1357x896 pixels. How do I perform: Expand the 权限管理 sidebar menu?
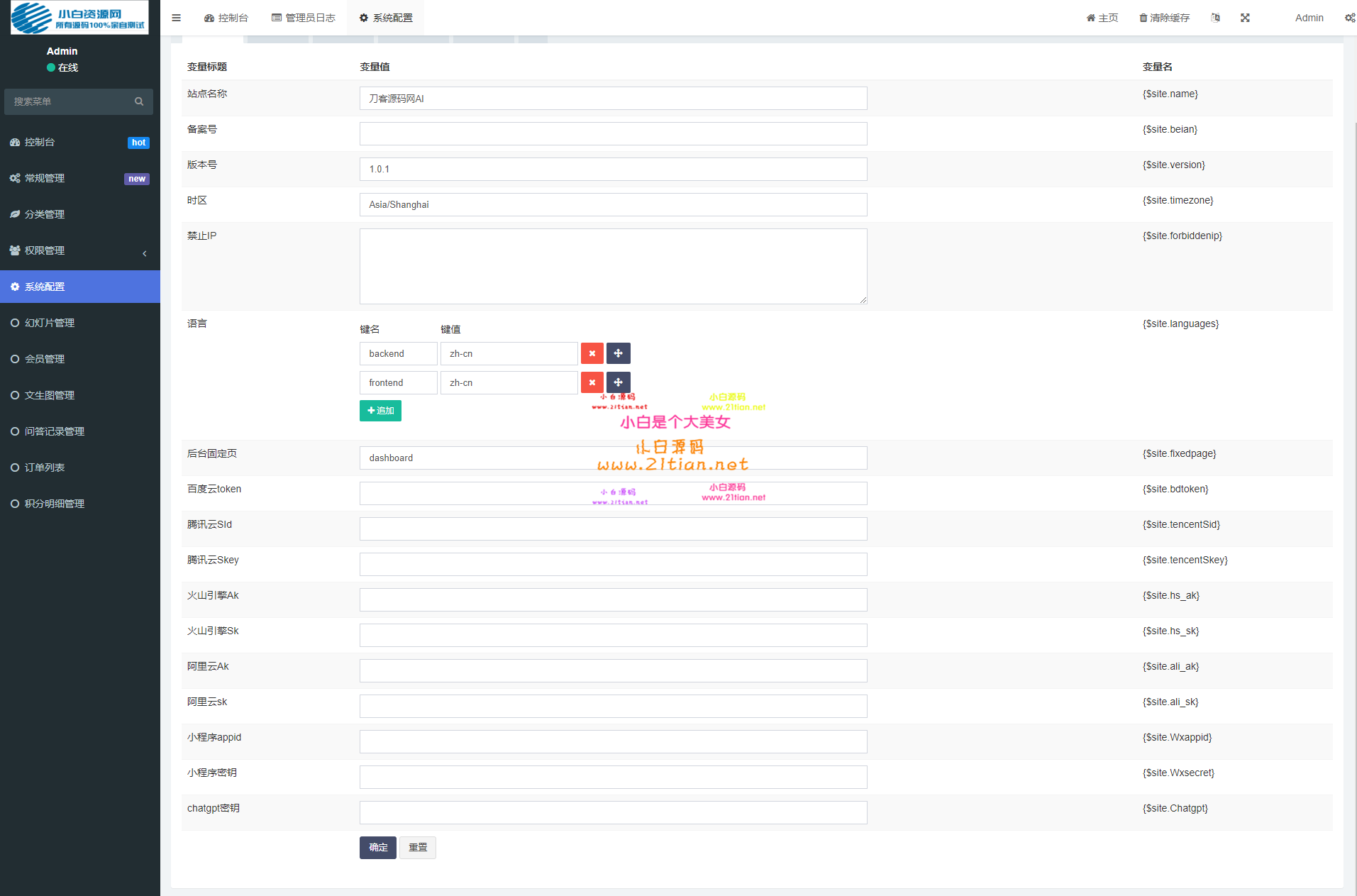coord(79,250)
